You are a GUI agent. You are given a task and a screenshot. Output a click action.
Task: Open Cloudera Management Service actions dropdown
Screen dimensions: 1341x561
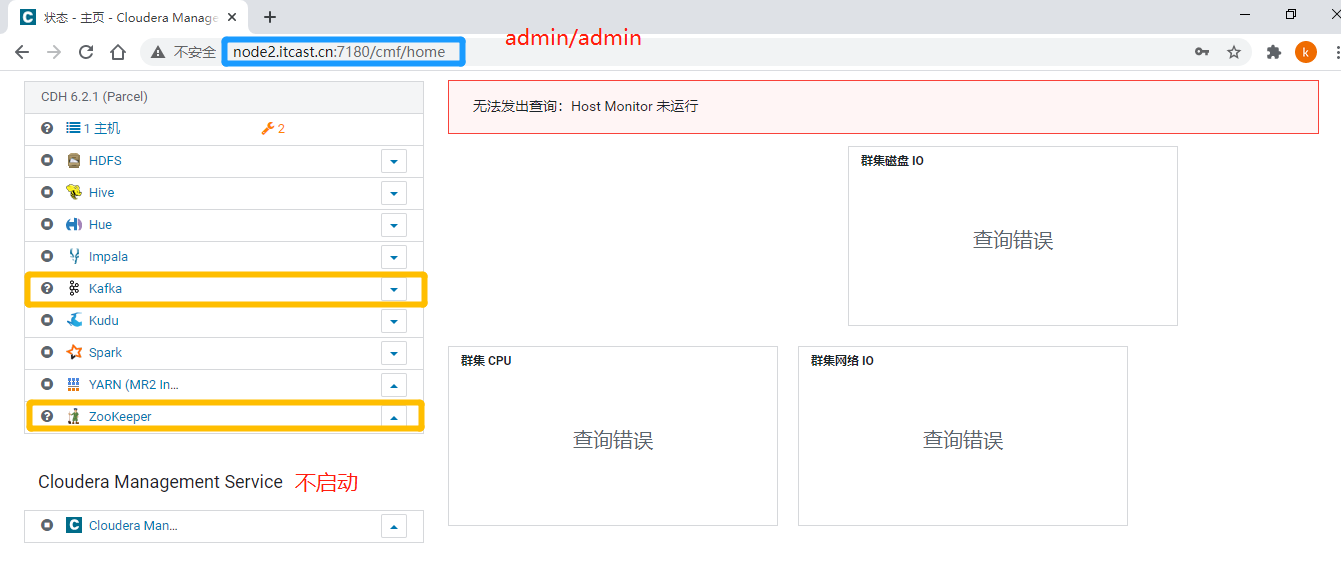coord(394,525)
